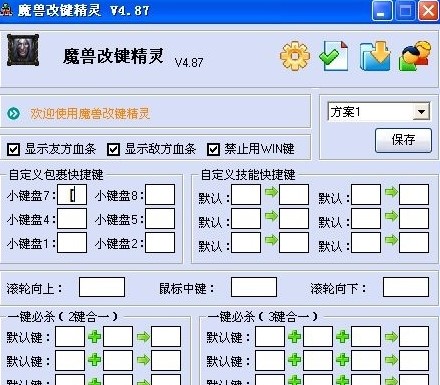Viewport: 440px width, 385px height.
Task: Open the 方案1 dropdown
Action: (421, 112)
